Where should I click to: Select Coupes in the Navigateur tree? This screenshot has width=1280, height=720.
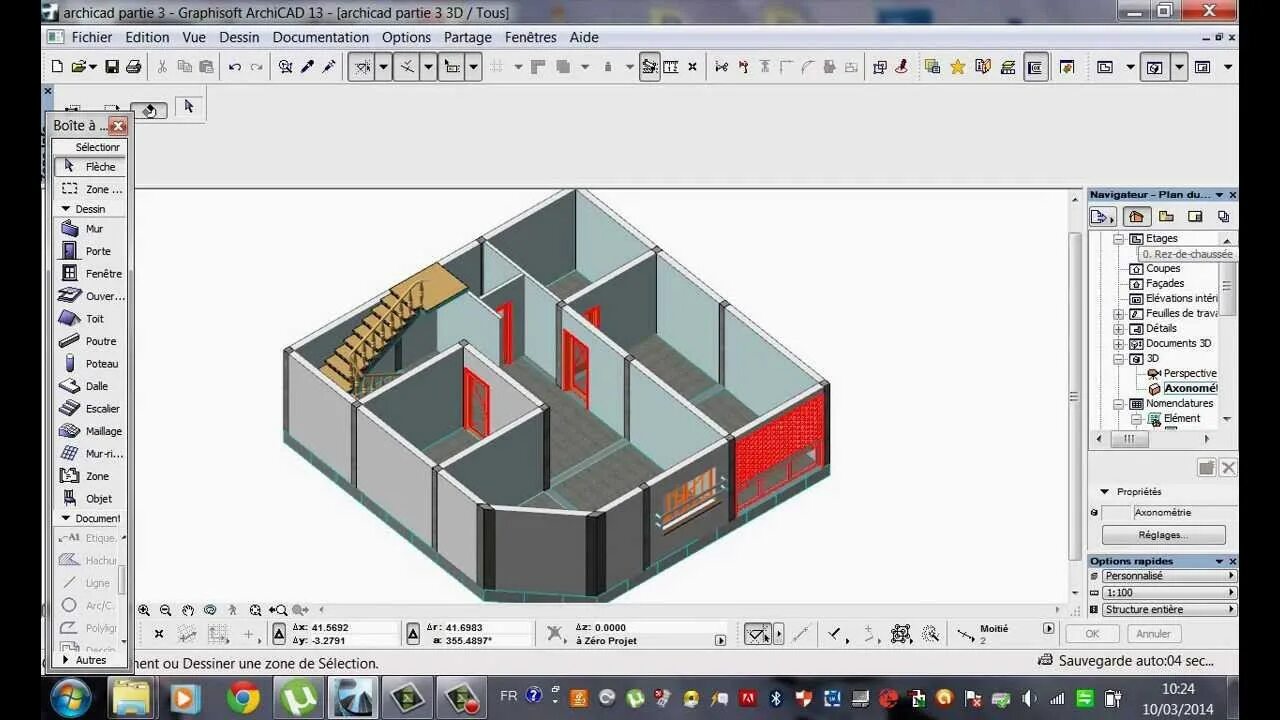[x=1163, y=269]
